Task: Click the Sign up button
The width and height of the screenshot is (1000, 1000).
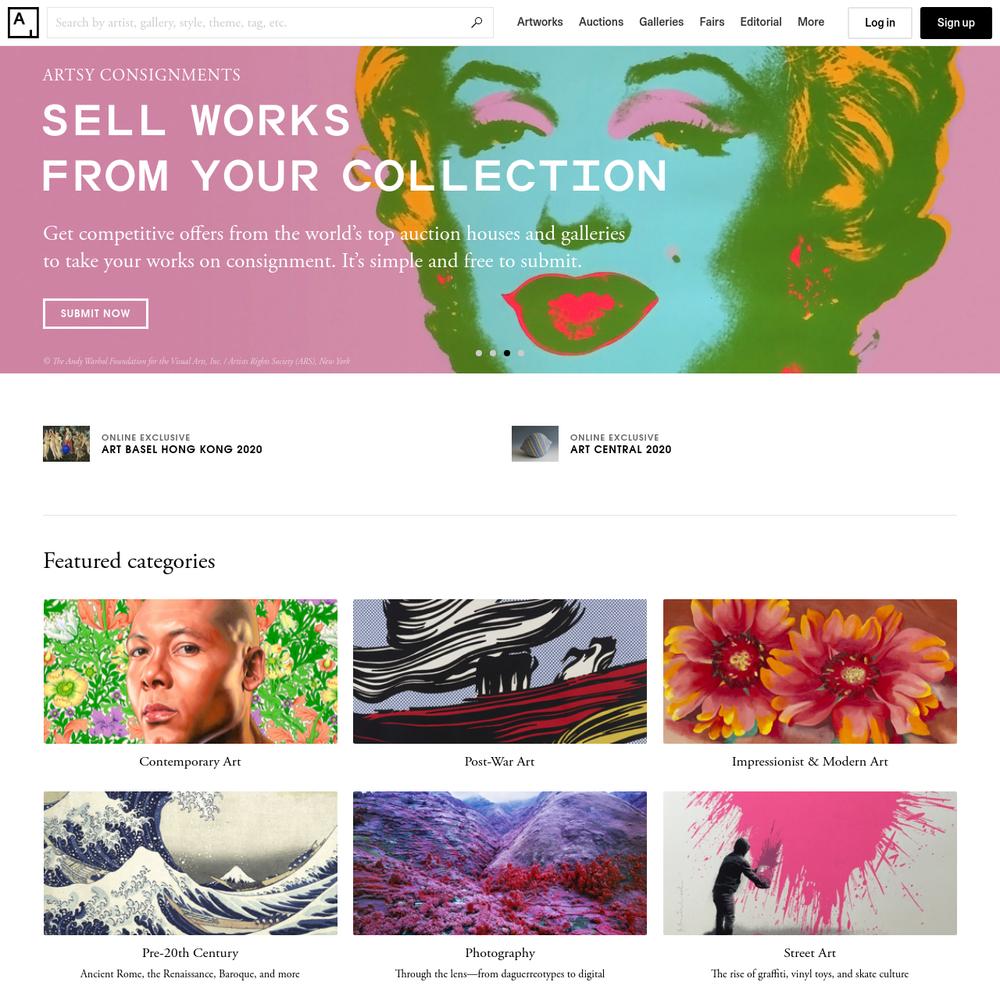Action: [x=955, y=23]
